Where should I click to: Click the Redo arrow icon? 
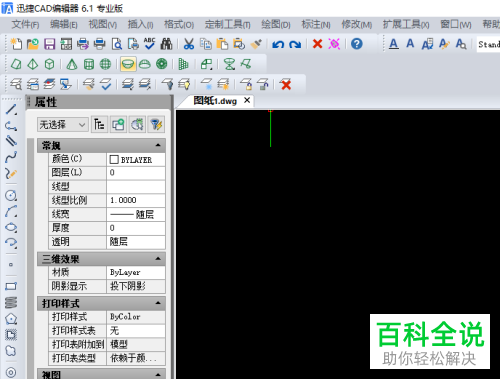(x=295, y=44)
